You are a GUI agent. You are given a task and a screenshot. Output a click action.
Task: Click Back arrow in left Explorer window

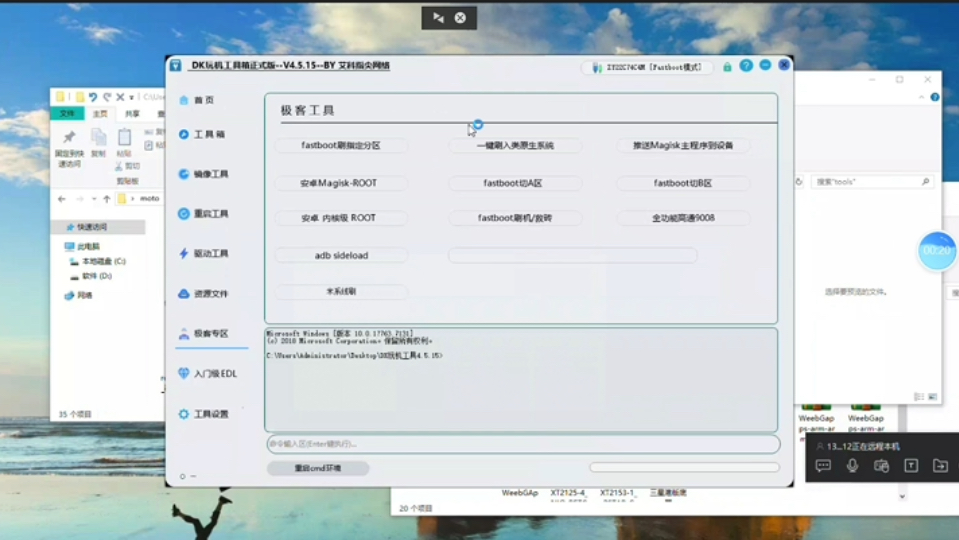click(62, 199)
